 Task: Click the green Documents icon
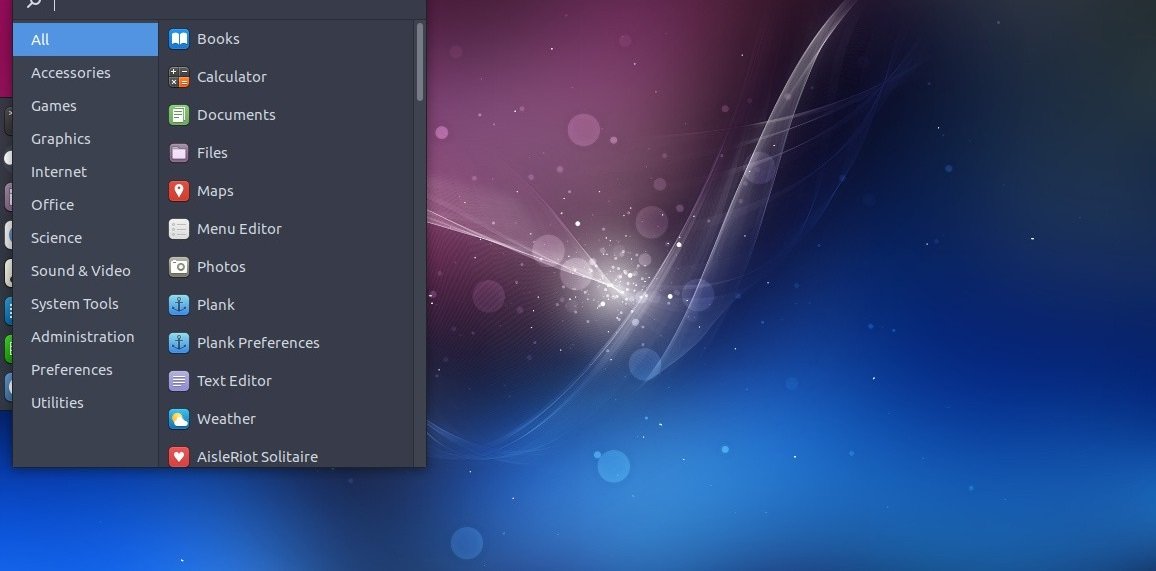179,115
